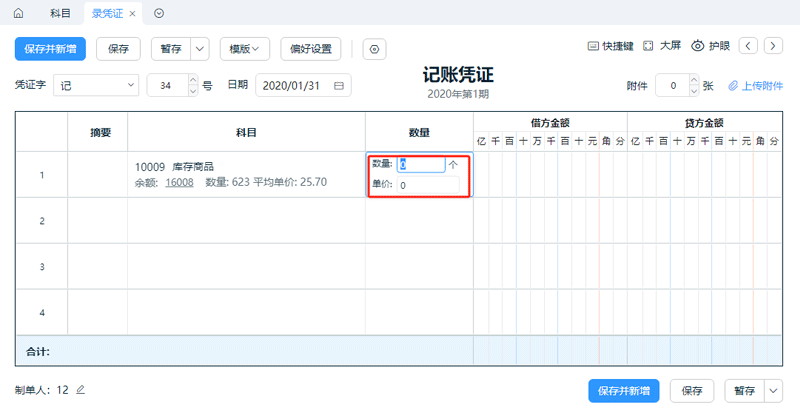Switch to 大屏 fullscreen mode
The width and height of the screenshot is (800, 413).
pyautogui.click(x=662, y=46)
